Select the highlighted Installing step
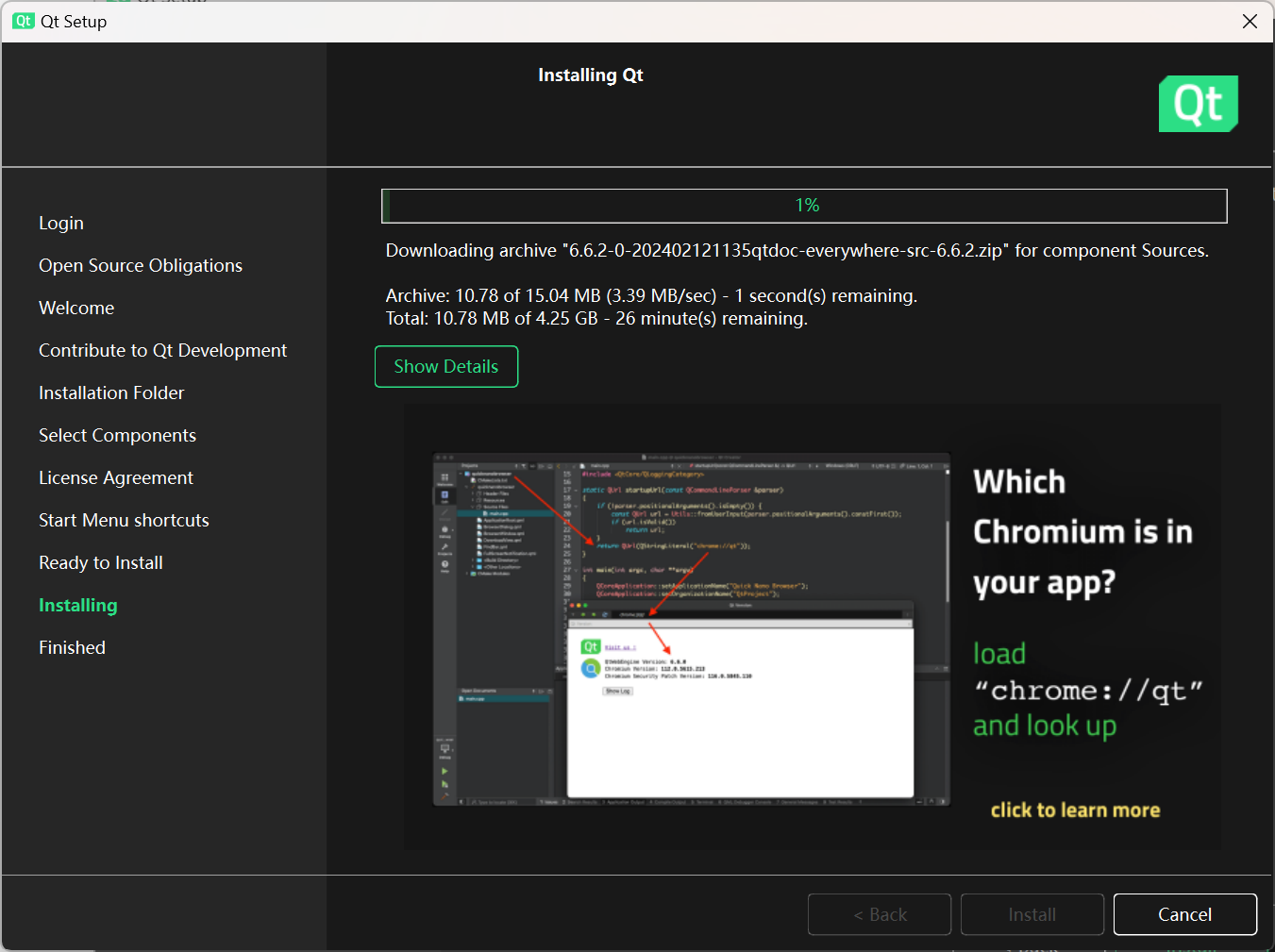Image resolution: width=1275 pixels, height=952 pixels. 78,606
